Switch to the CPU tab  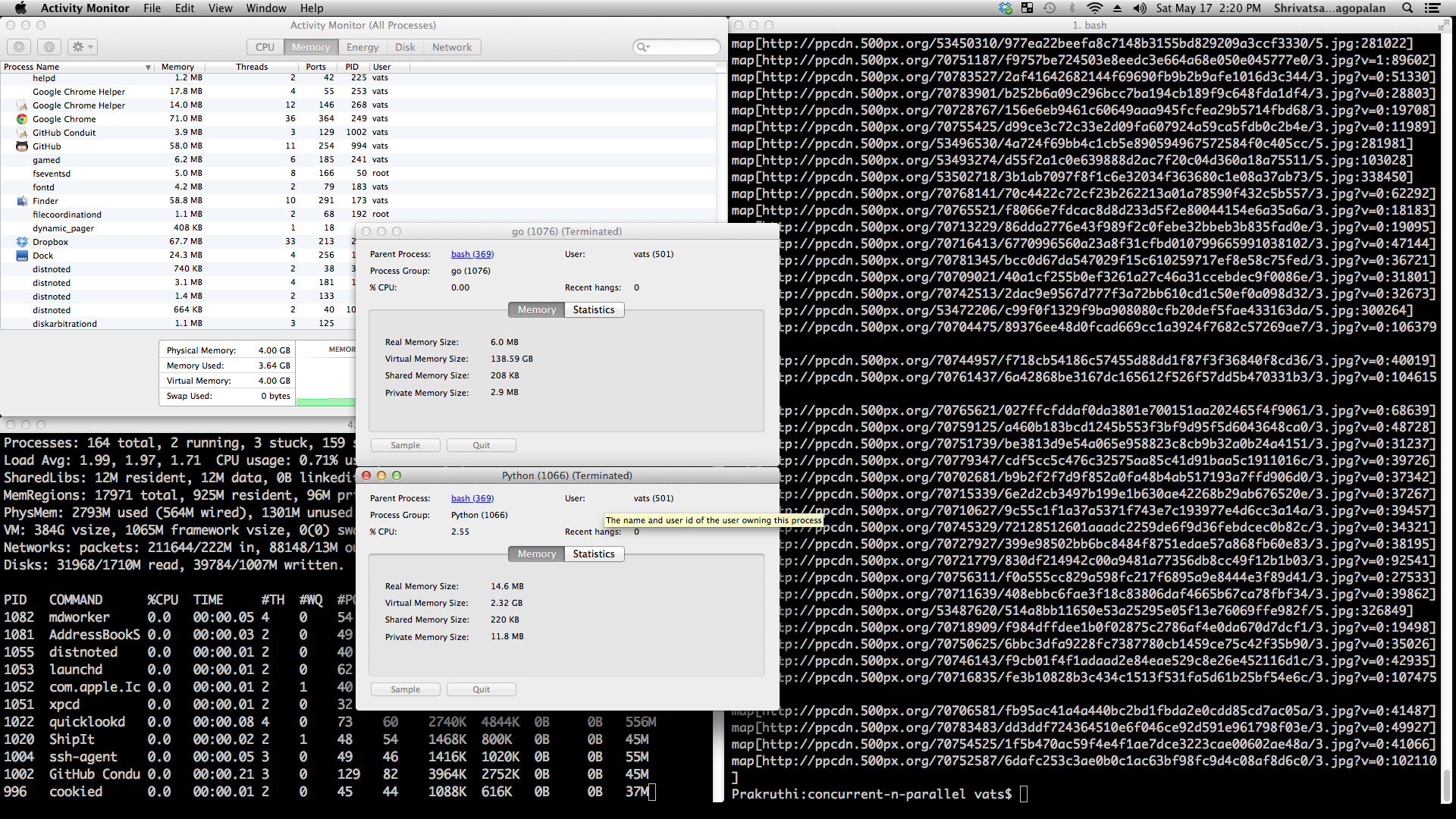pyautogui.click(x=265, y=47)
